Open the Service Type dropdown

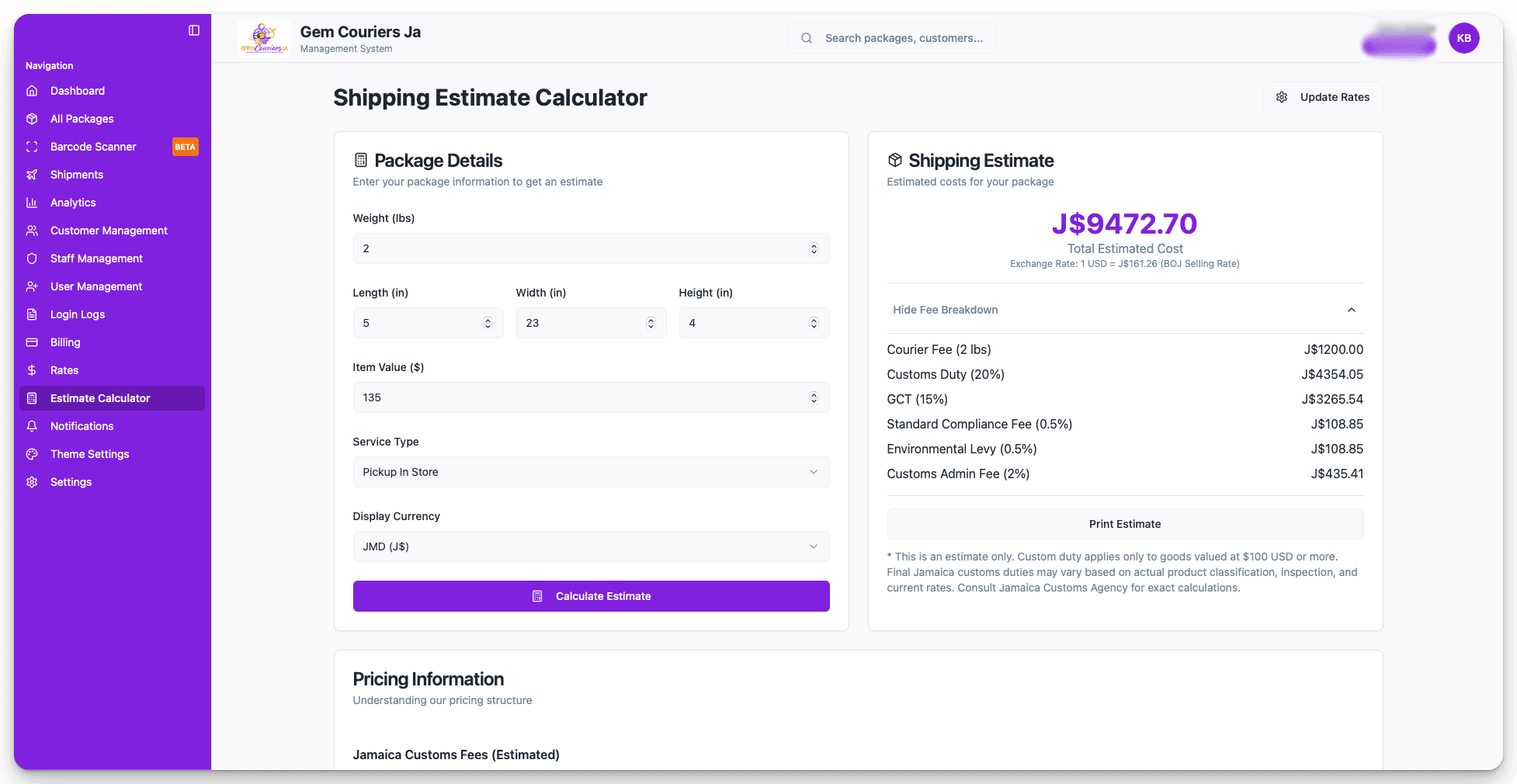590,472
